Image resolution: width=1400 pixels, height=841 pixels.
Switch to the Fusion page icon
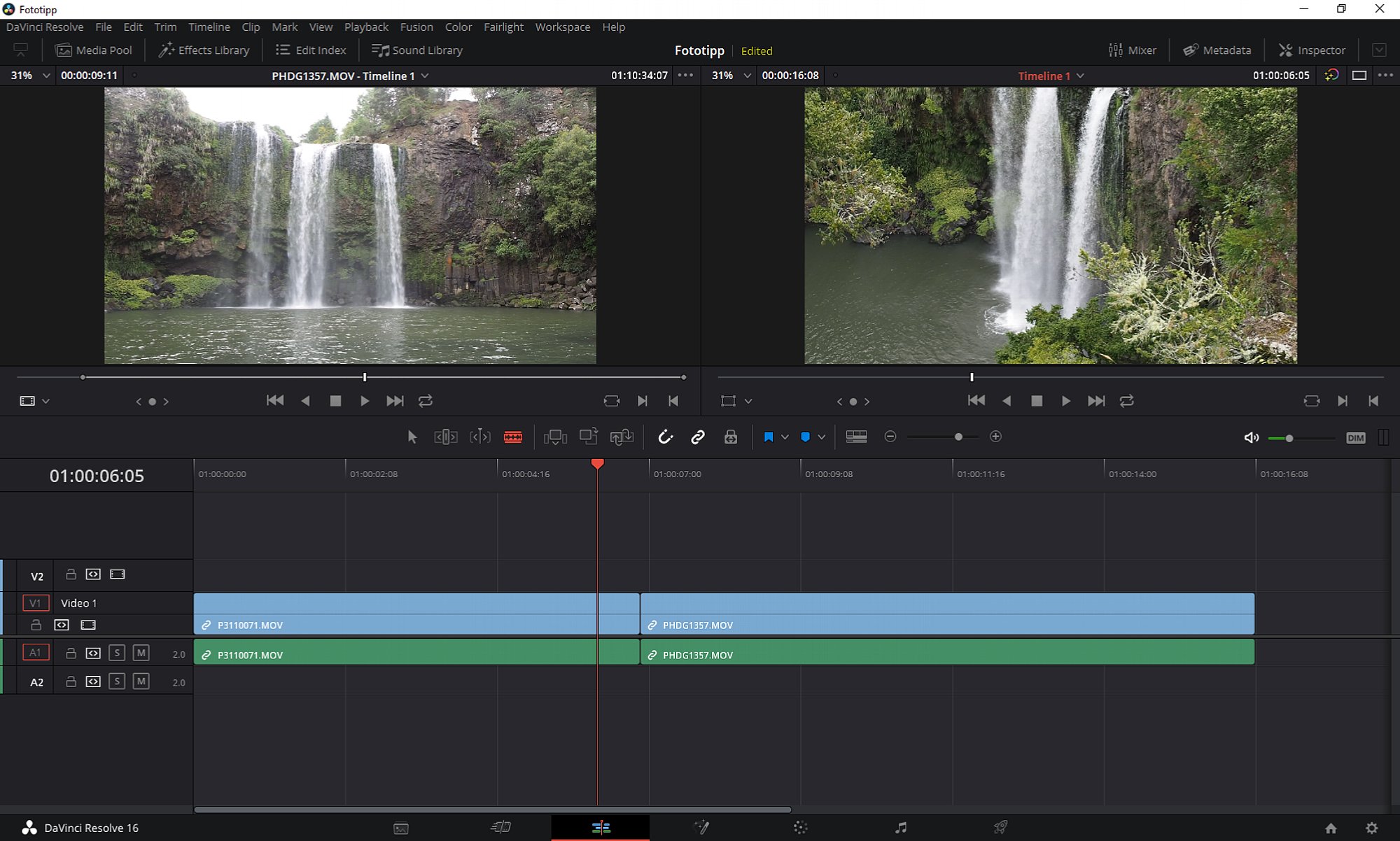point(701,828)
